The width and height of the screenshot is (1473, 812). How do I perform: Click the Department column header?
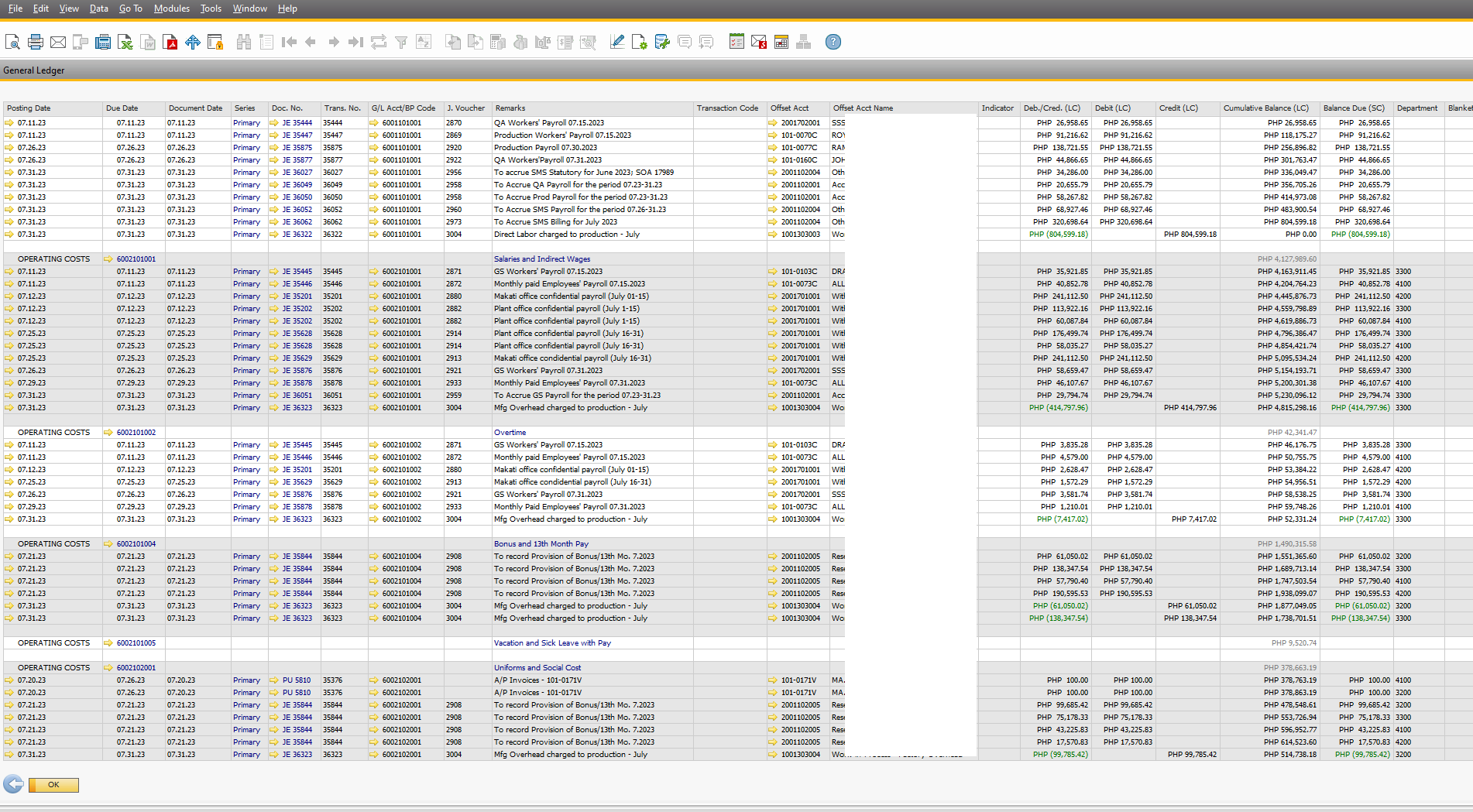point(1419,108)
